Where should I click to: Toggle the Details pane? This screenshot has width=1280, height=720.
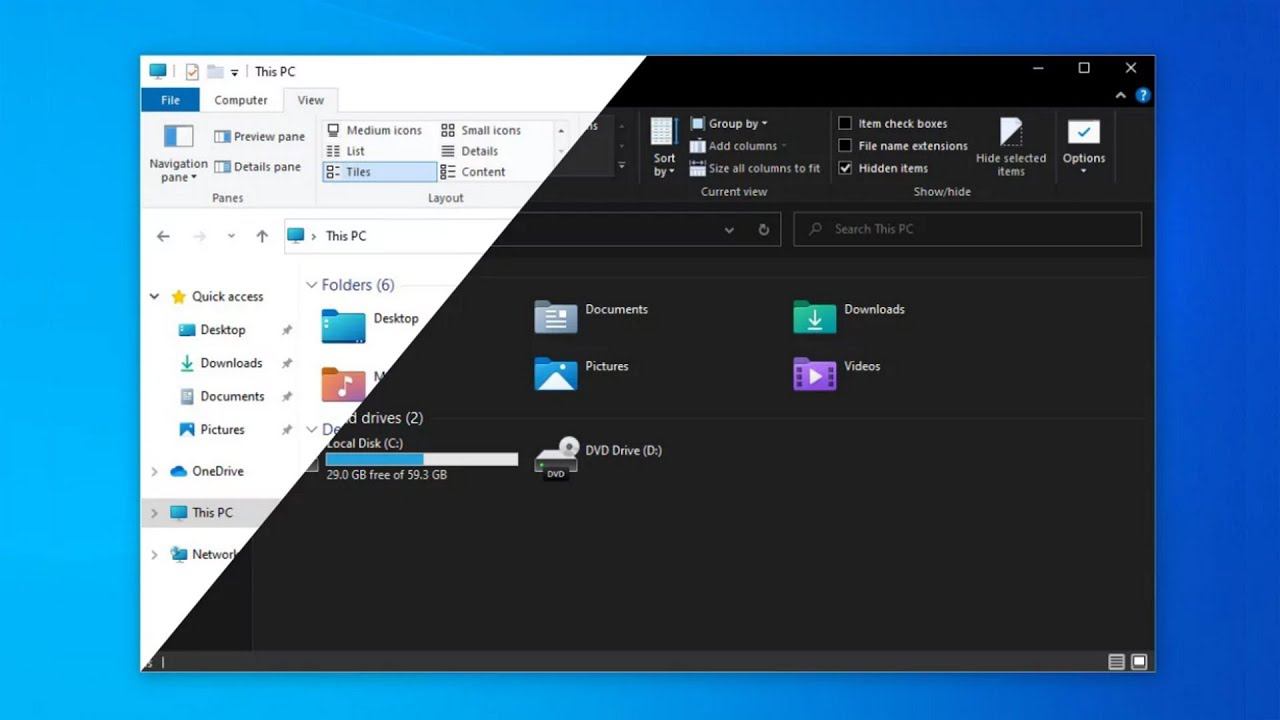[258, 167]
